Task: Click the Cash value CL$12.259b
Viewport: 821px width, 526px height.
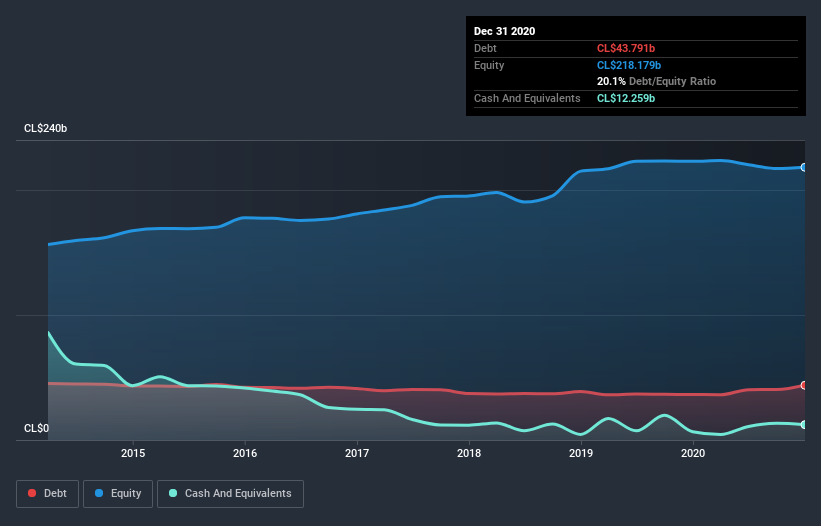Action: (626, 98)
